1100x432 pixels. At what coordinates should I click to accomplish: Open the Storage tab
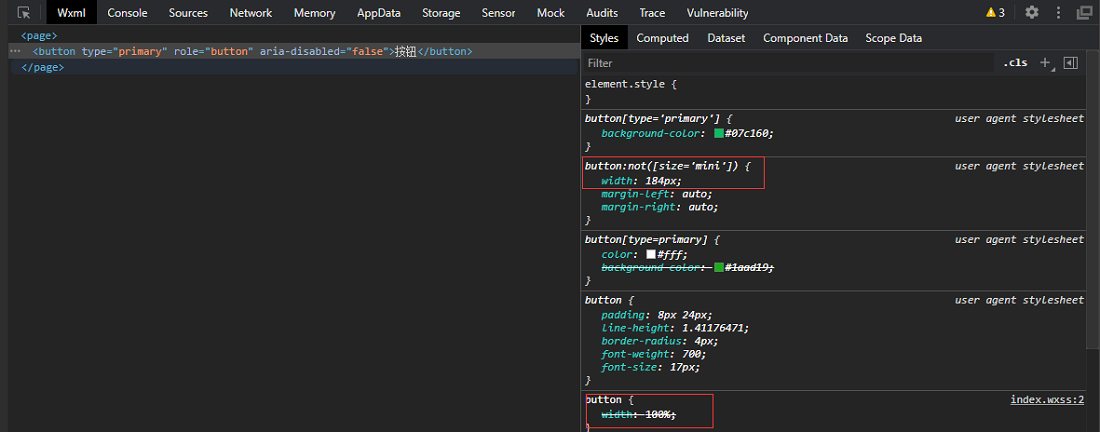tap(441, 13)
